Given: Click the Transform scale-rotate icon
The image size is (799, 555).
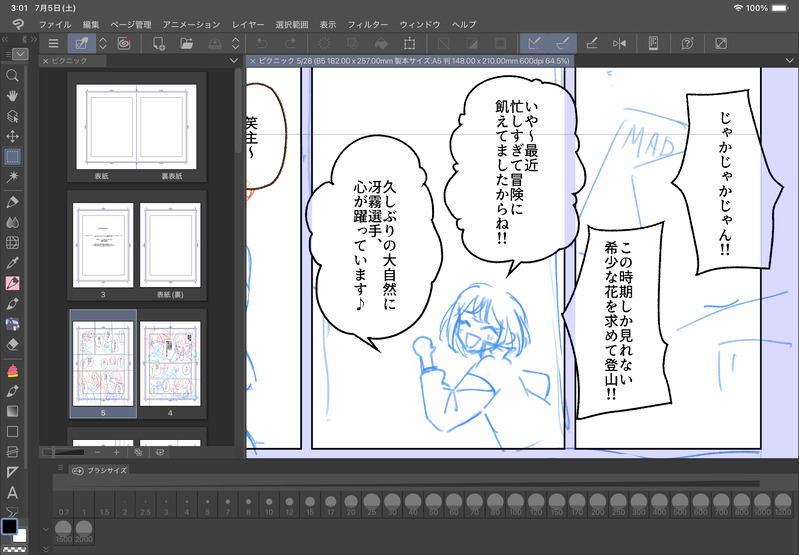Looking at the screenshot, I should point(409,43).
